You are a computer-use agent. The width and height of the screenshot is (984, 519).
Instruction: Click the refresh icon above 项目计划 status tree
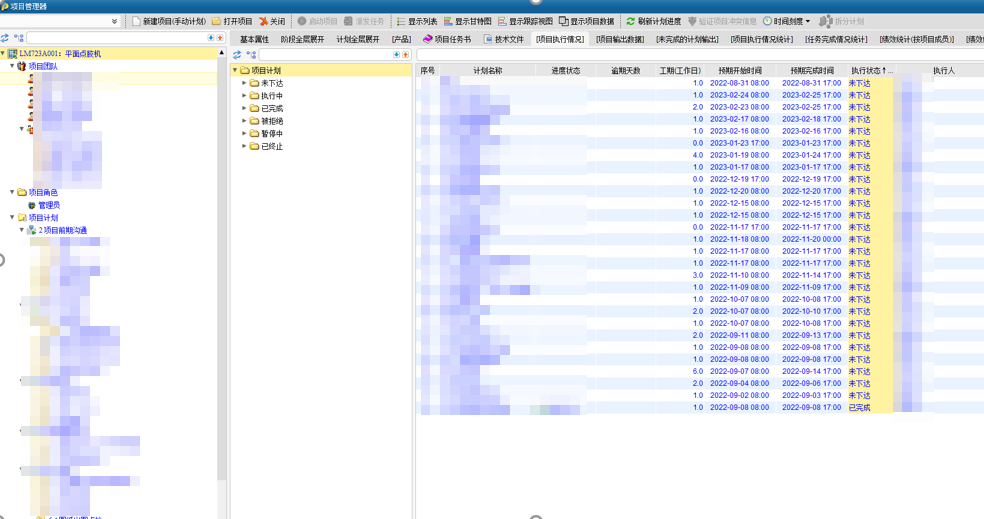coord(237,55)
